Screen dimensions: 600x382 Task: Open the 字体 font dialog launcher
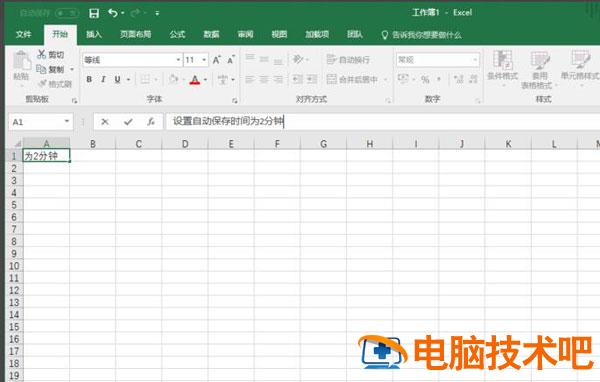click(235, 101)
